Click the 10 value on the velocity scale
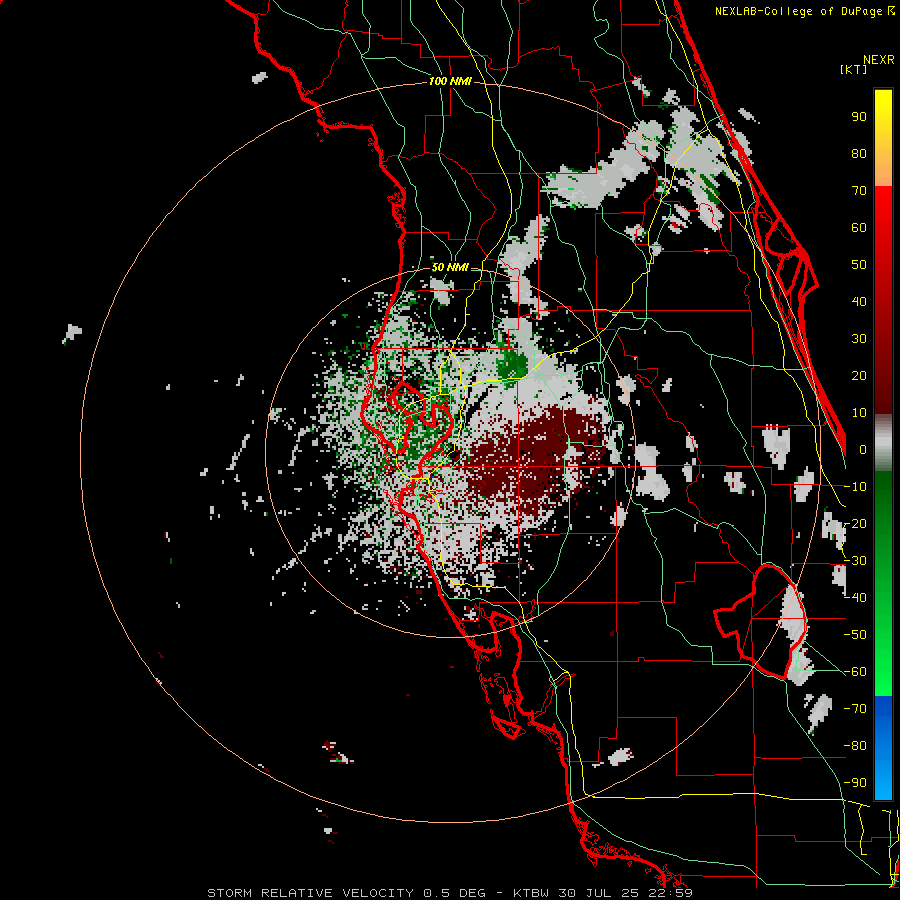The height and width of the screenshot is (900, 900). [x=859, y=413]
